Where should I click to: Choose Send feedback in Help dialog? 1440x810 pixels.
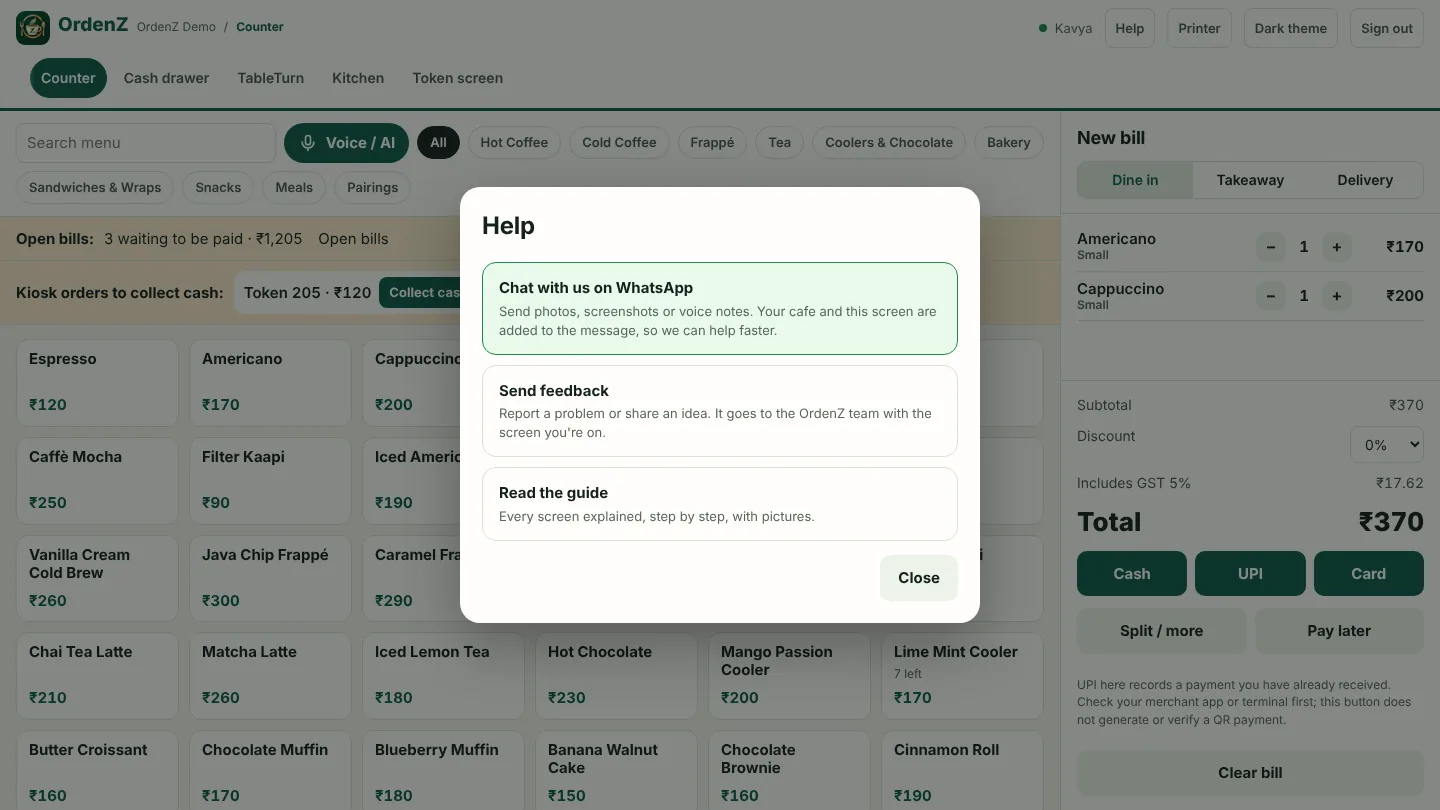[720, 411]
